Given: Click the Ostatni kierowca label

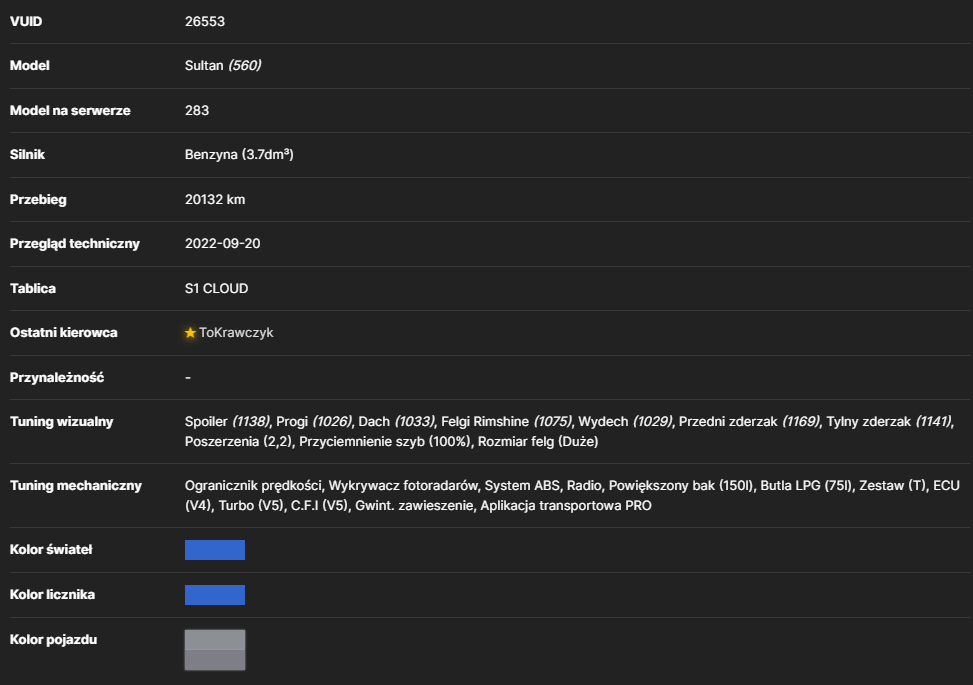Looking at the screenshot, I should point(63,333).
